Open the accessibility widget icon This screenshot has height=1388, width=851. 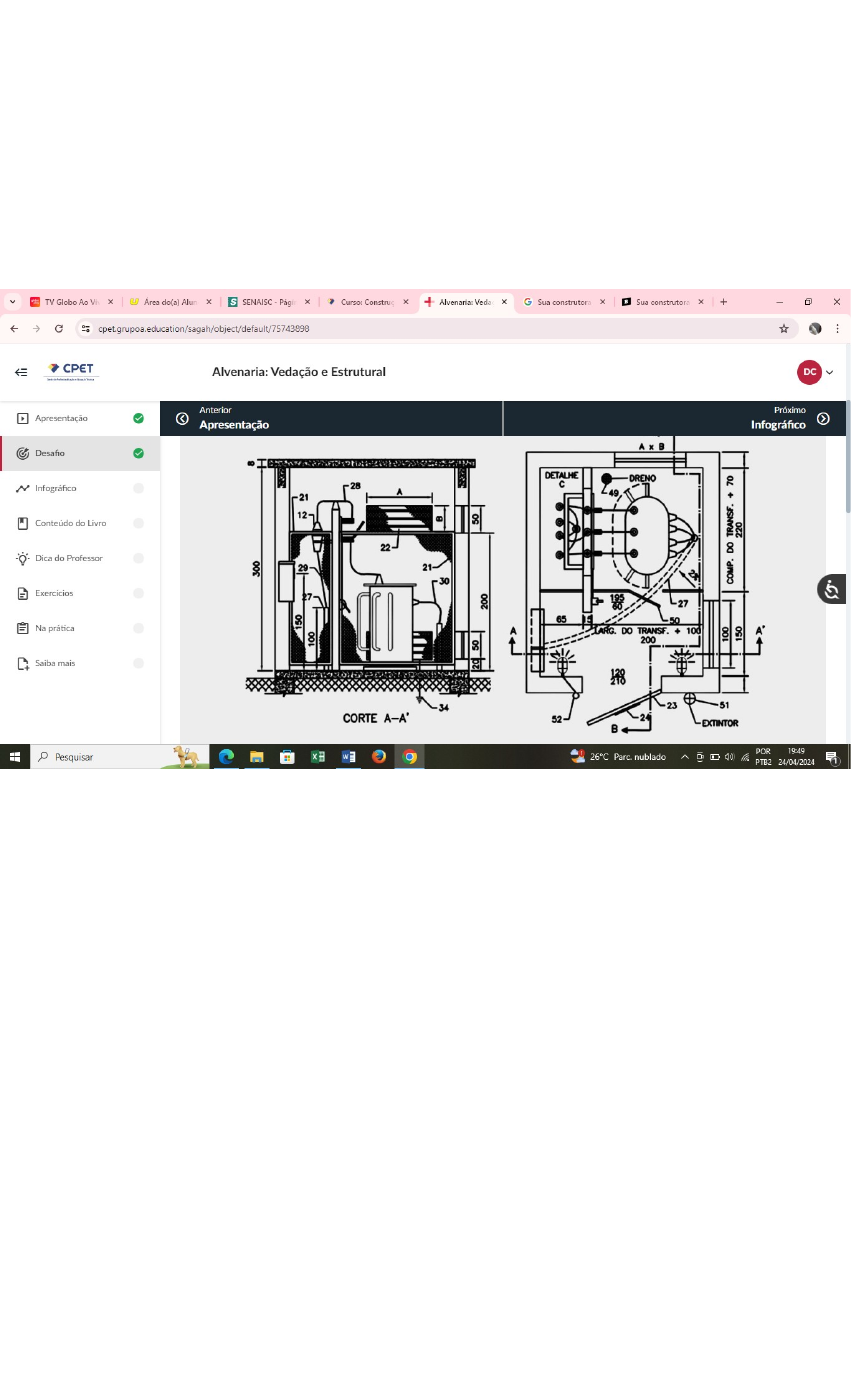tap(832, 589)
